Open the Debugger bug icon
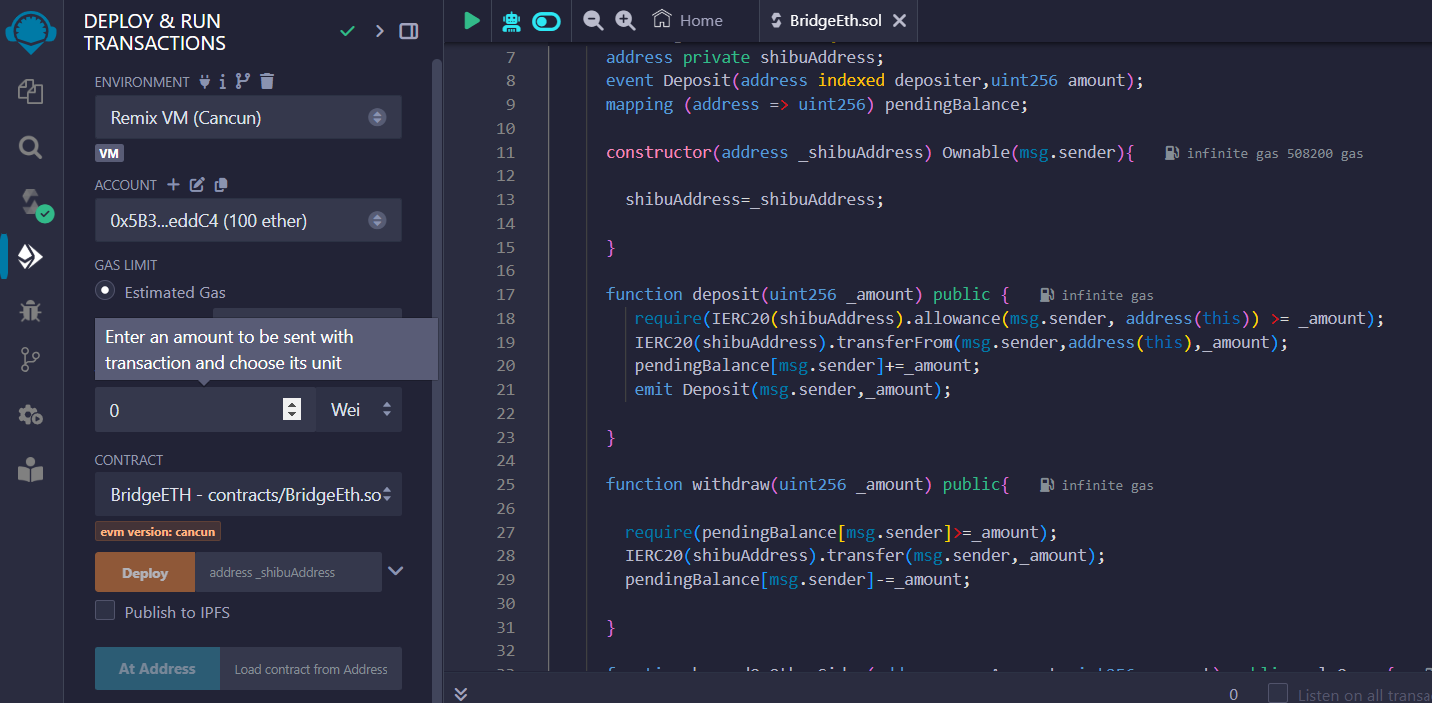The image size is (1432, 703). [x=30, y=310]
